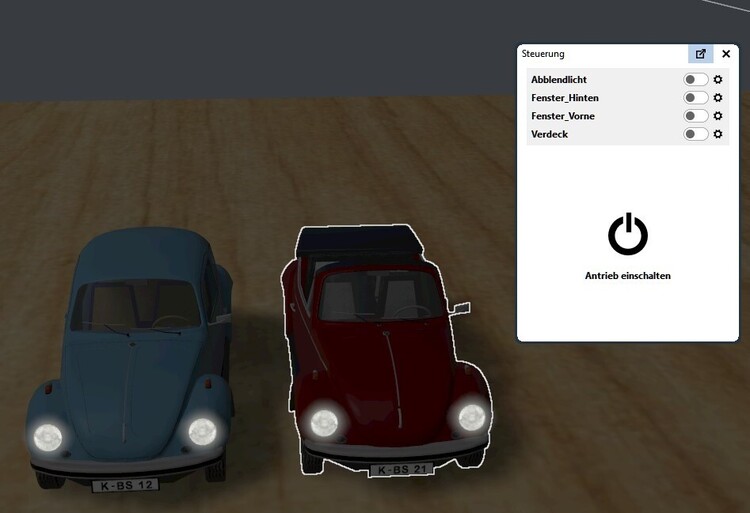The width and height of the screenshot is (750, 513).
Task: Click the Fenster_Hinten label
Action: 564,98
